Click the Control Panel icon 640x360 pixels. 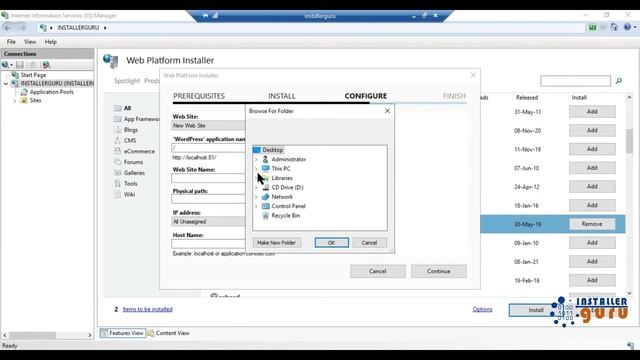coord(265,206)
